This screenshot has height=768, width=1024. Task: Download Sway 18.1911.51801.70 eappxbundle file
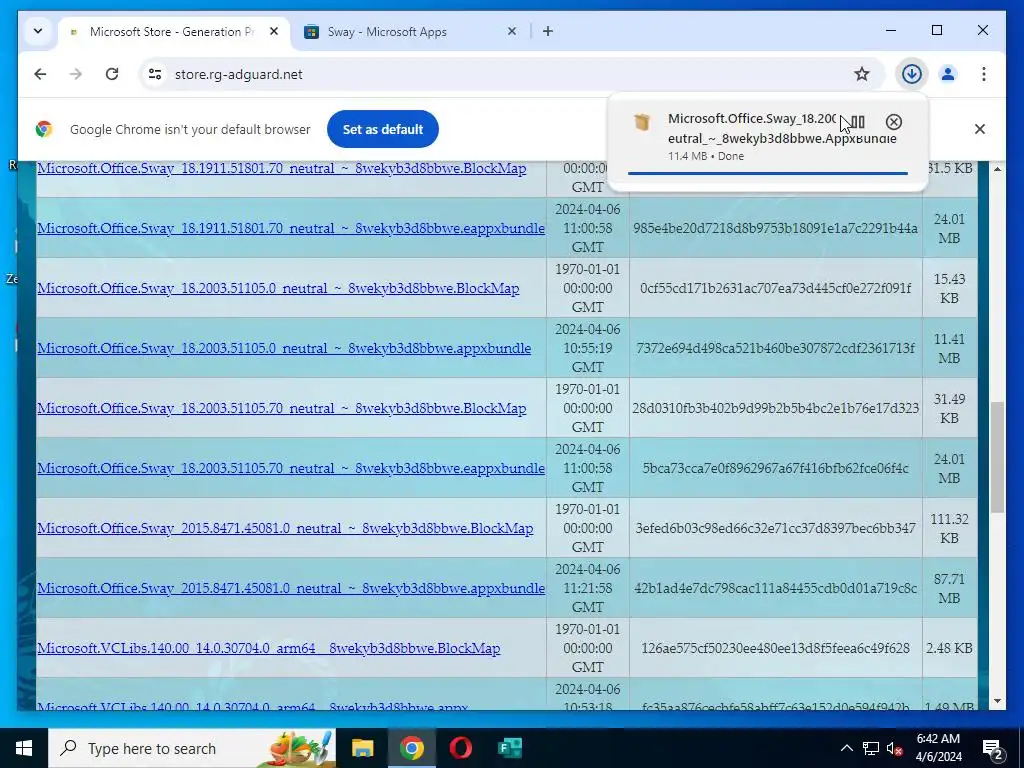(291, 229)
